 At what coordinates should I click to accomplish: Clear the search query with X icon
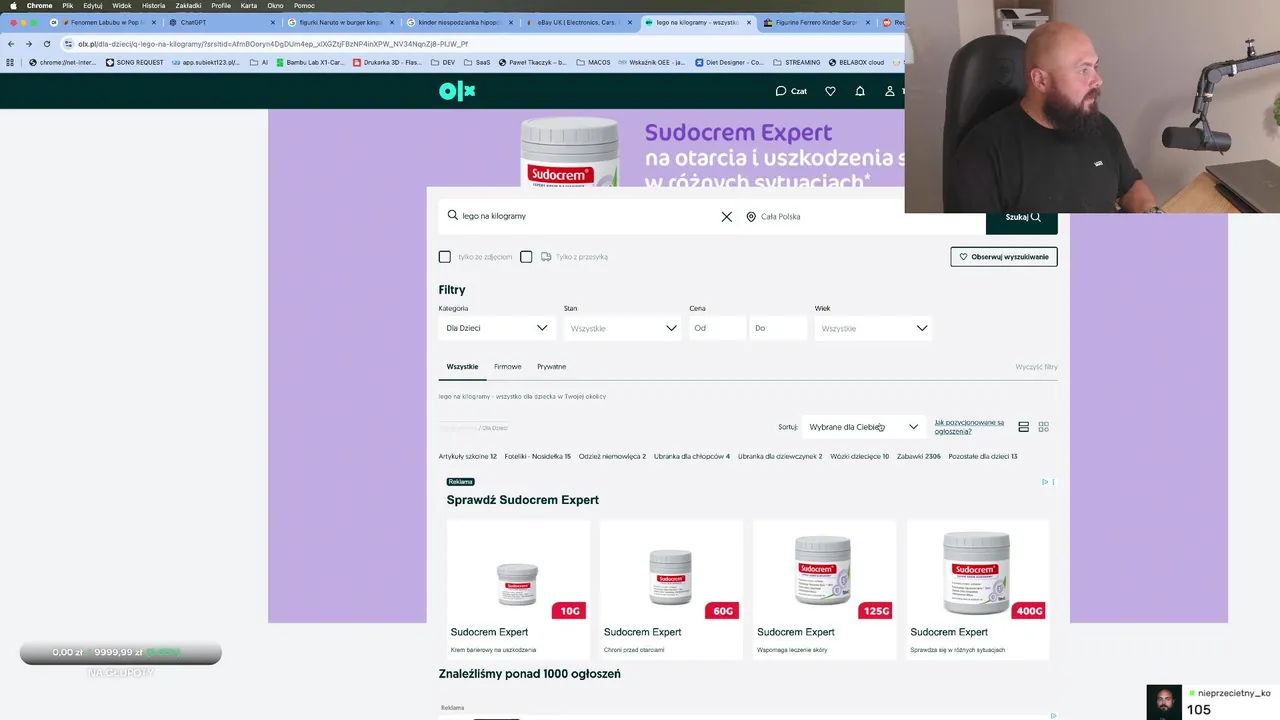(x=727, y=216)
